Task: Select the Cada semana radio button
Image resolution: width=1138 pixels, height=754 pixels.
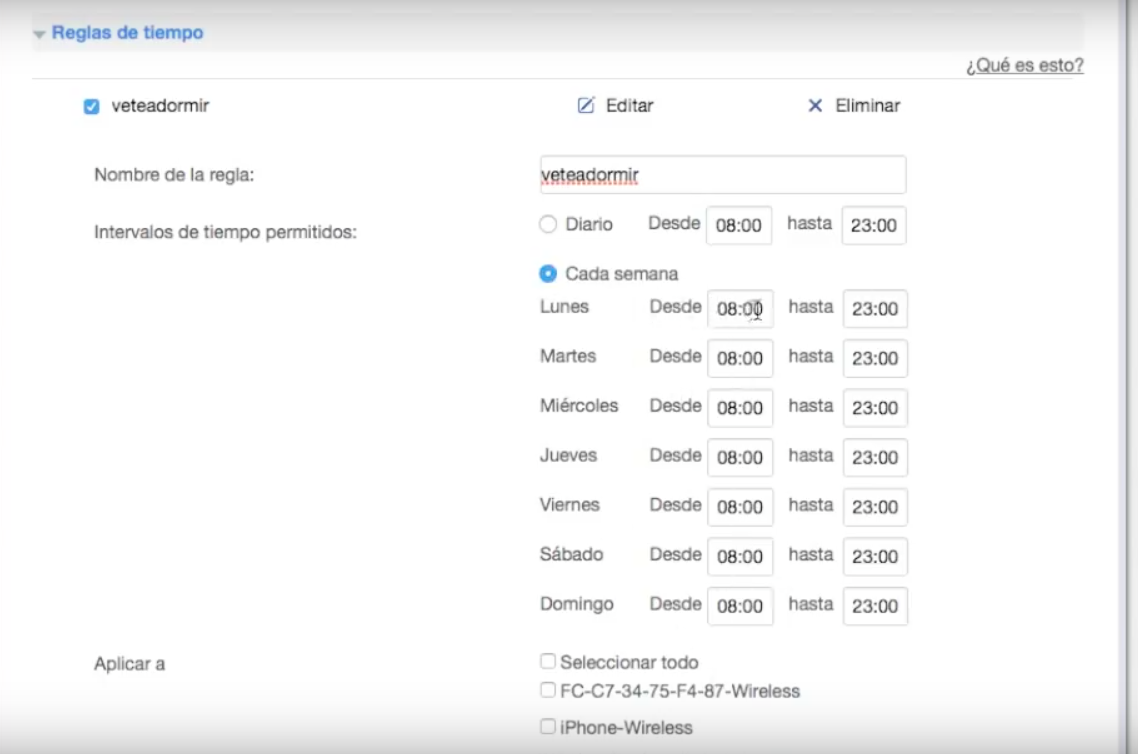Action: 547,273
